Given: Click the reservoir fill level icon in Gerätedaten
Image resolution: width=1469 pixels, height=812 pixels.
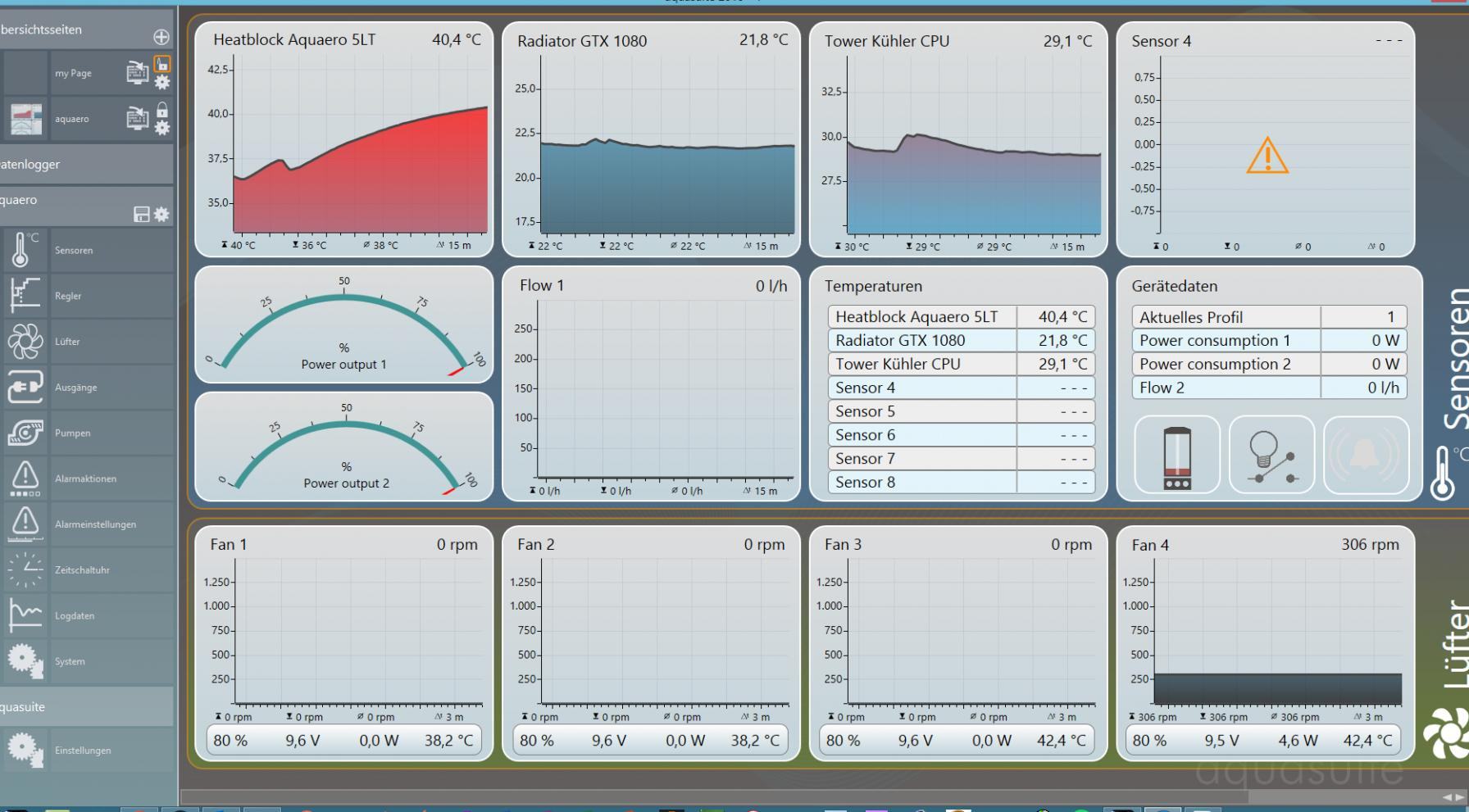Looking at the screenshot, I should click(x=1177, y=456).
